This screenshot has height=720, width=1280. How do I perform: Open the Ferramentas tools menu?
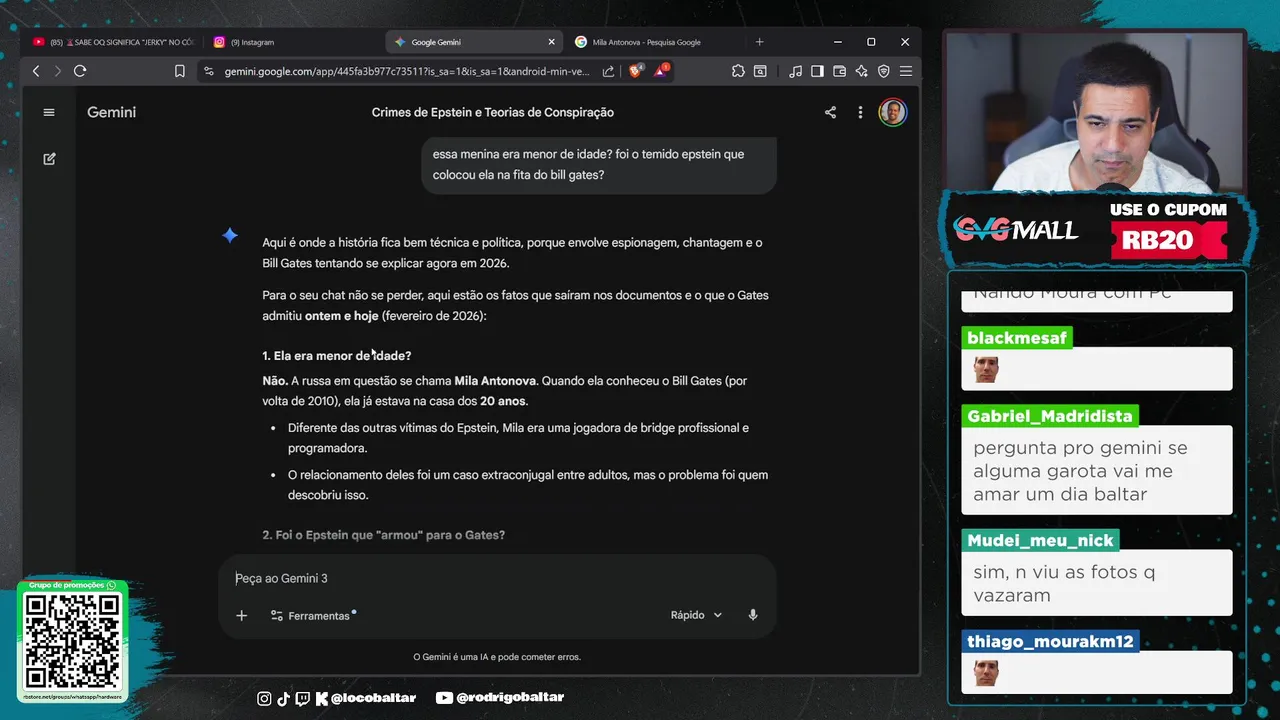coord(312,615)
